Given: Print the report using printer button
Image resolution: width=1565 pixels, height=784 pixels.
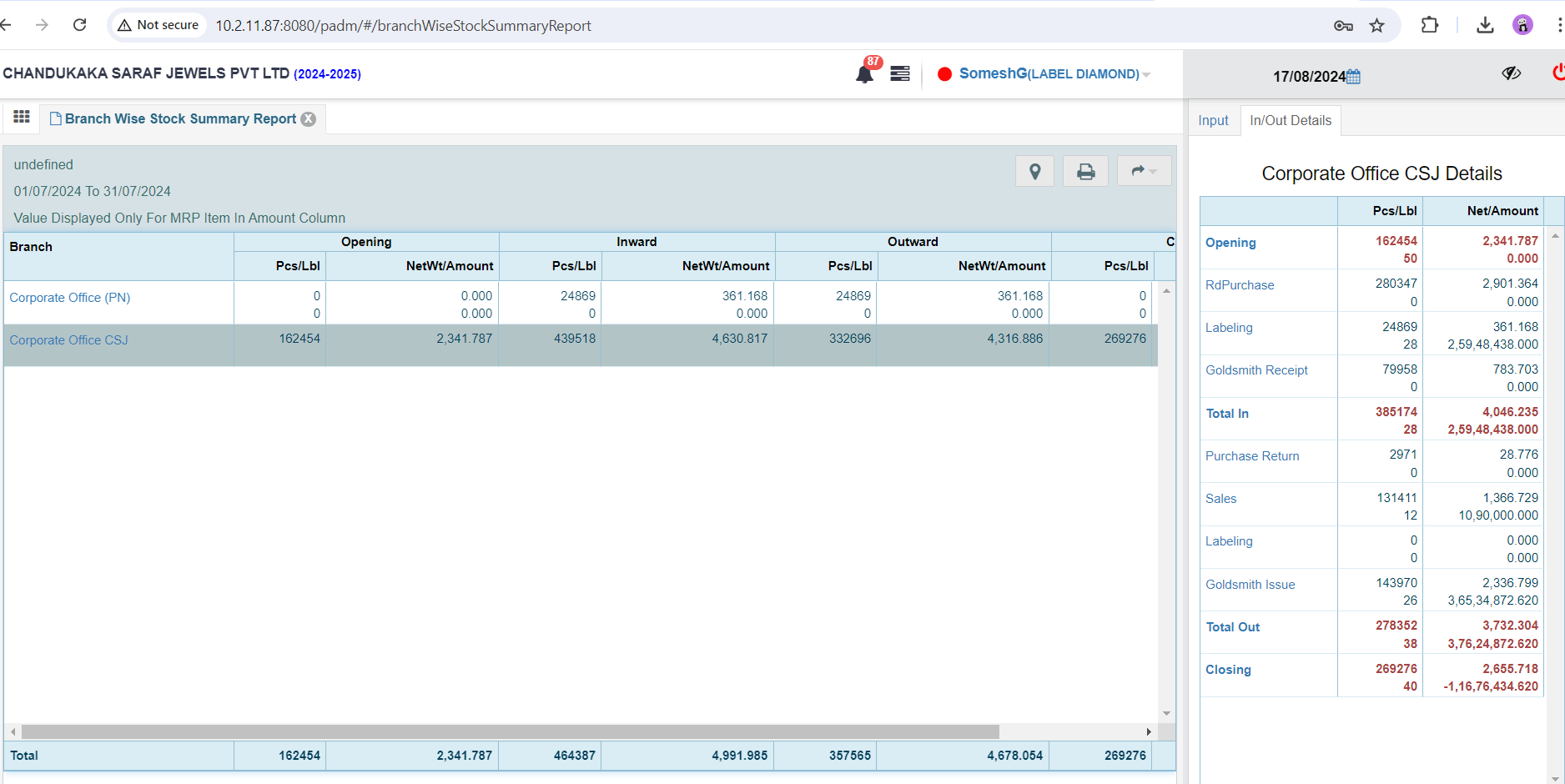Looking at the screenshot, I should (1085, 171).
